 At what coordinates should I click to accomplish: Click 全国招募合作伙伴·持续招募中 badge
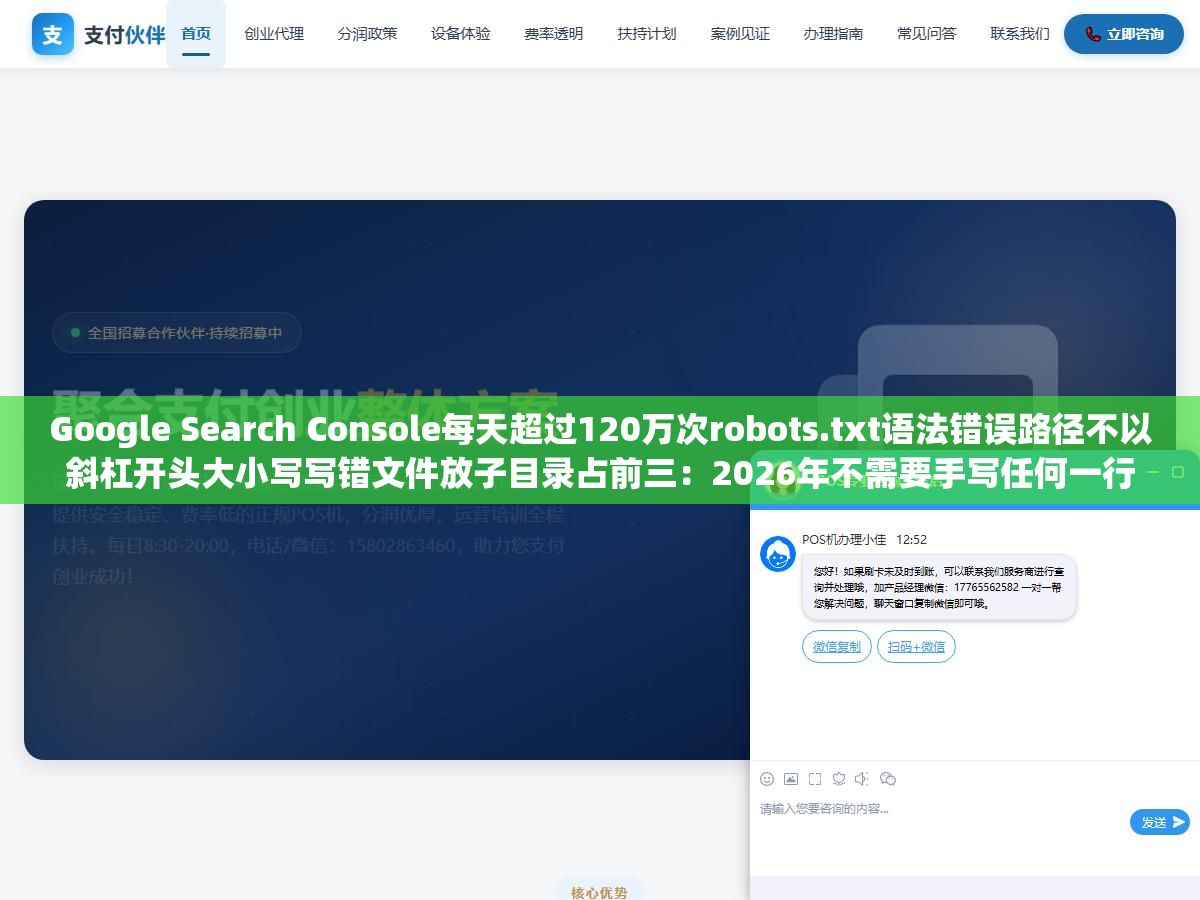tap(177, 333)
